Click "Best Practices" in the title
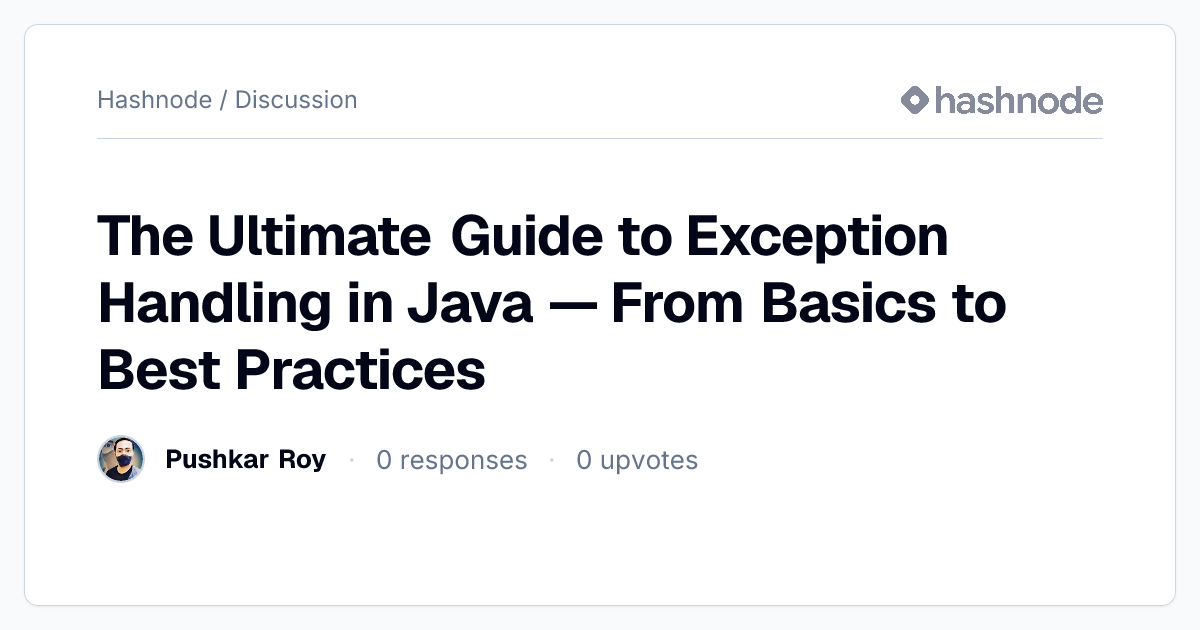This screenshot has width=1200, height=630. point(291,369)
